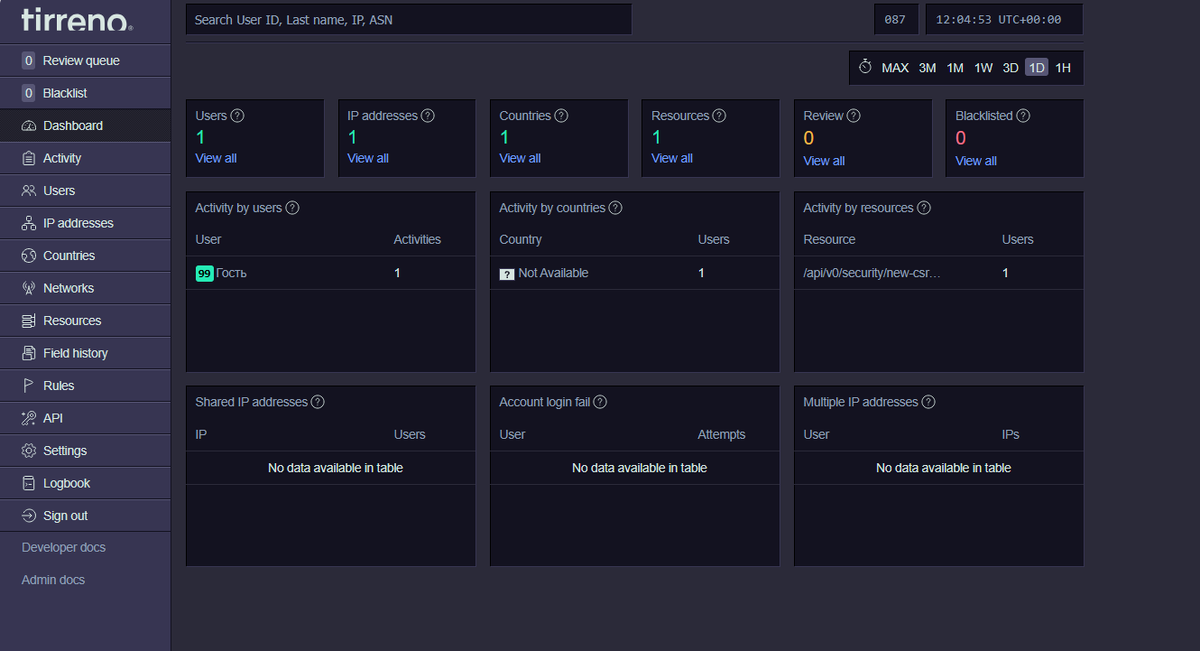Click Not Available country entry
Image resolution: width=1200 pixels, height=651 pixels.
[553, 273]
